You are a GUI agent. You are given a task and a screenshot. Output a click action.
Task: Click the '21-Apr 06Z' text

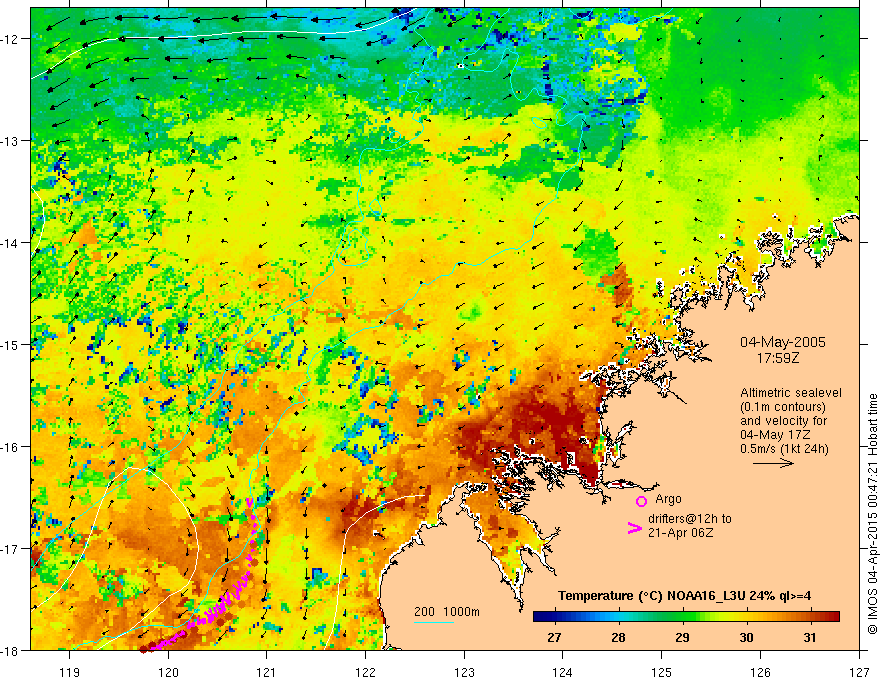(681, 533)
